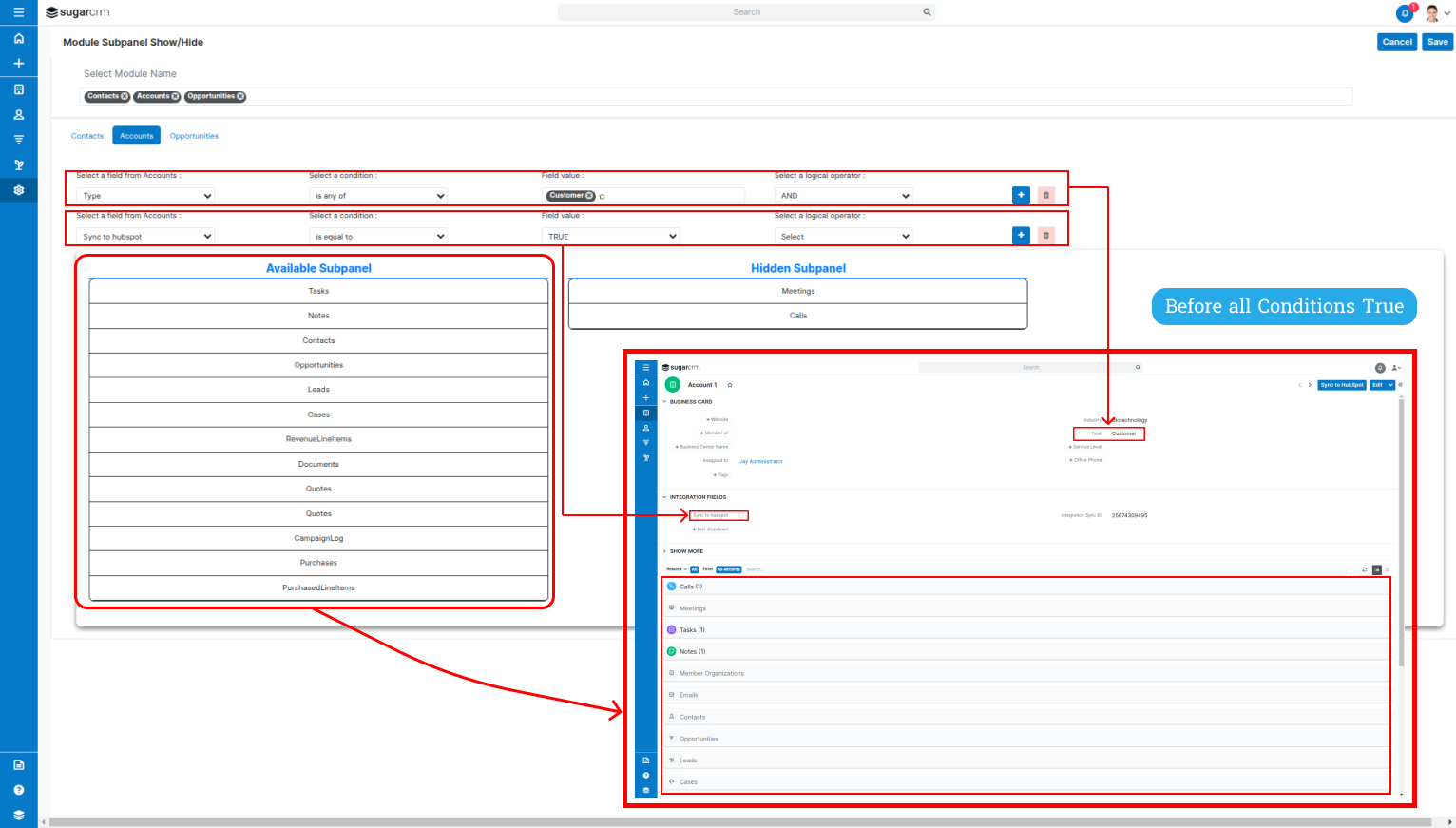Switch to the Contacts module tab

[x=87, y=136]
